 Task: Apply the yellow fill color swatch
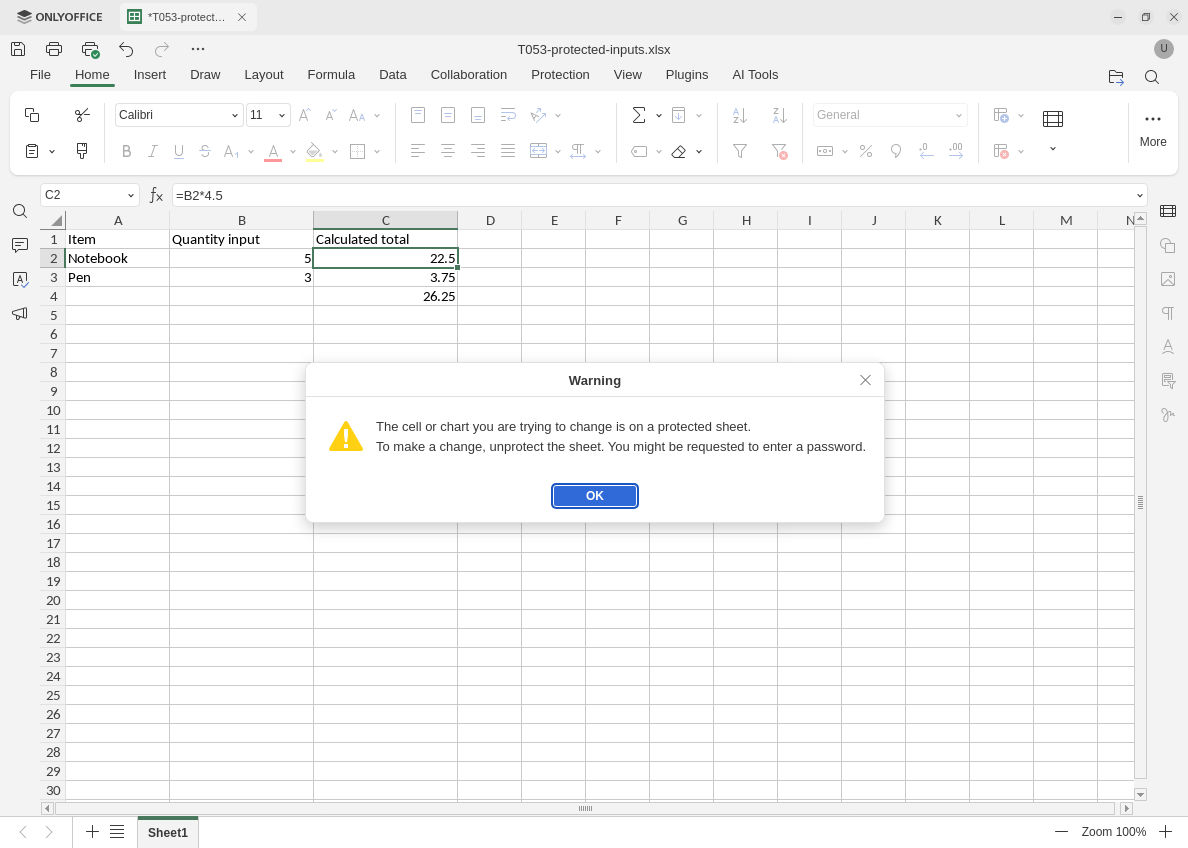pos(314,152)
